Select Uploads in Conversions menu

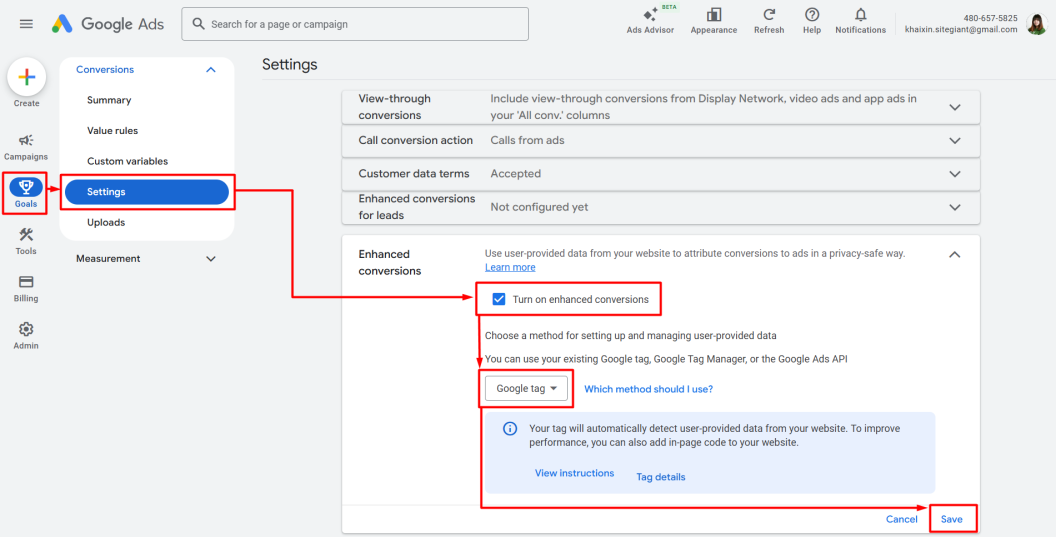106,223
